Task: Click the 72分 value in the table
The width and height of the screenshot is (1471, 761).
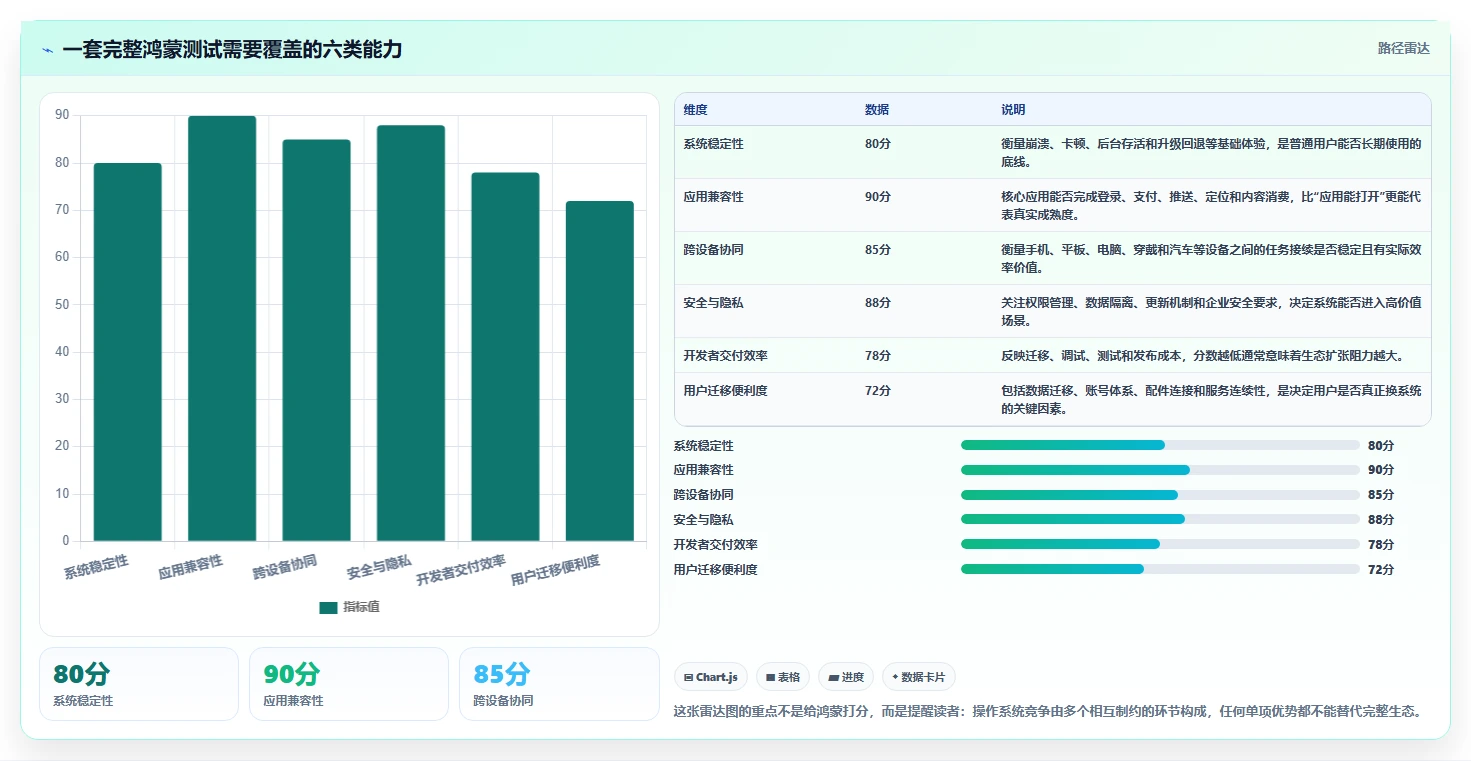Action: [x=878, y=391]
